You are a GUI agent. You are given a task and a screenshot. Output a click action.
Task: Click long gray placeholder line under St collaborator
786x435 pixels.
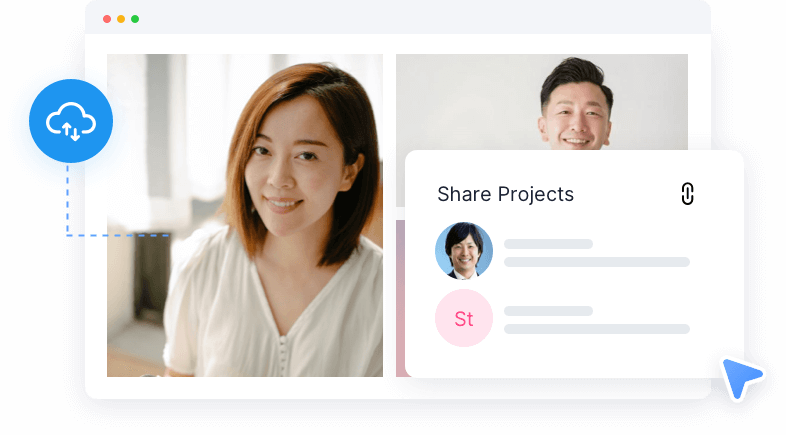coord(597,329)
